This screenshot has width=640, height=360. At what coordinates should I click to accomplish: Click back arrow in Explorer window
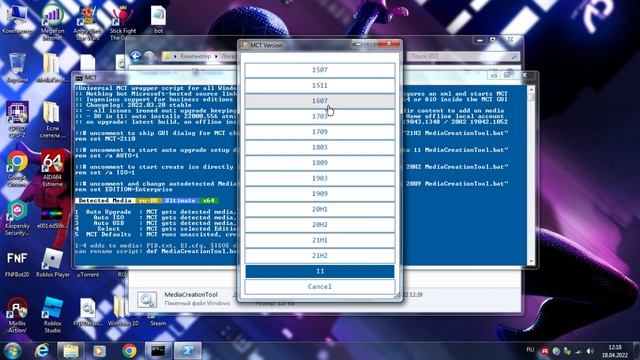click(x=136, y=56)
